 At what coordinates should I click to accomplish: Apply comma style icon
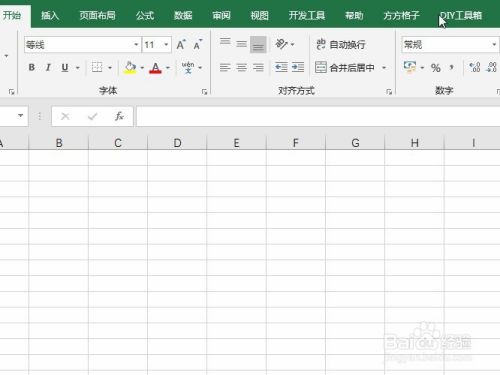coord(452,68)
